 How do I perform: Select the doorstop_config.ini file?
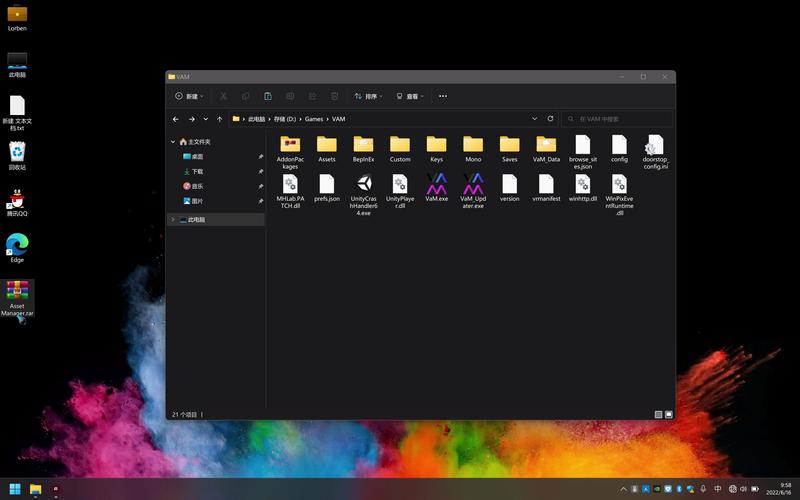(655, 145)
